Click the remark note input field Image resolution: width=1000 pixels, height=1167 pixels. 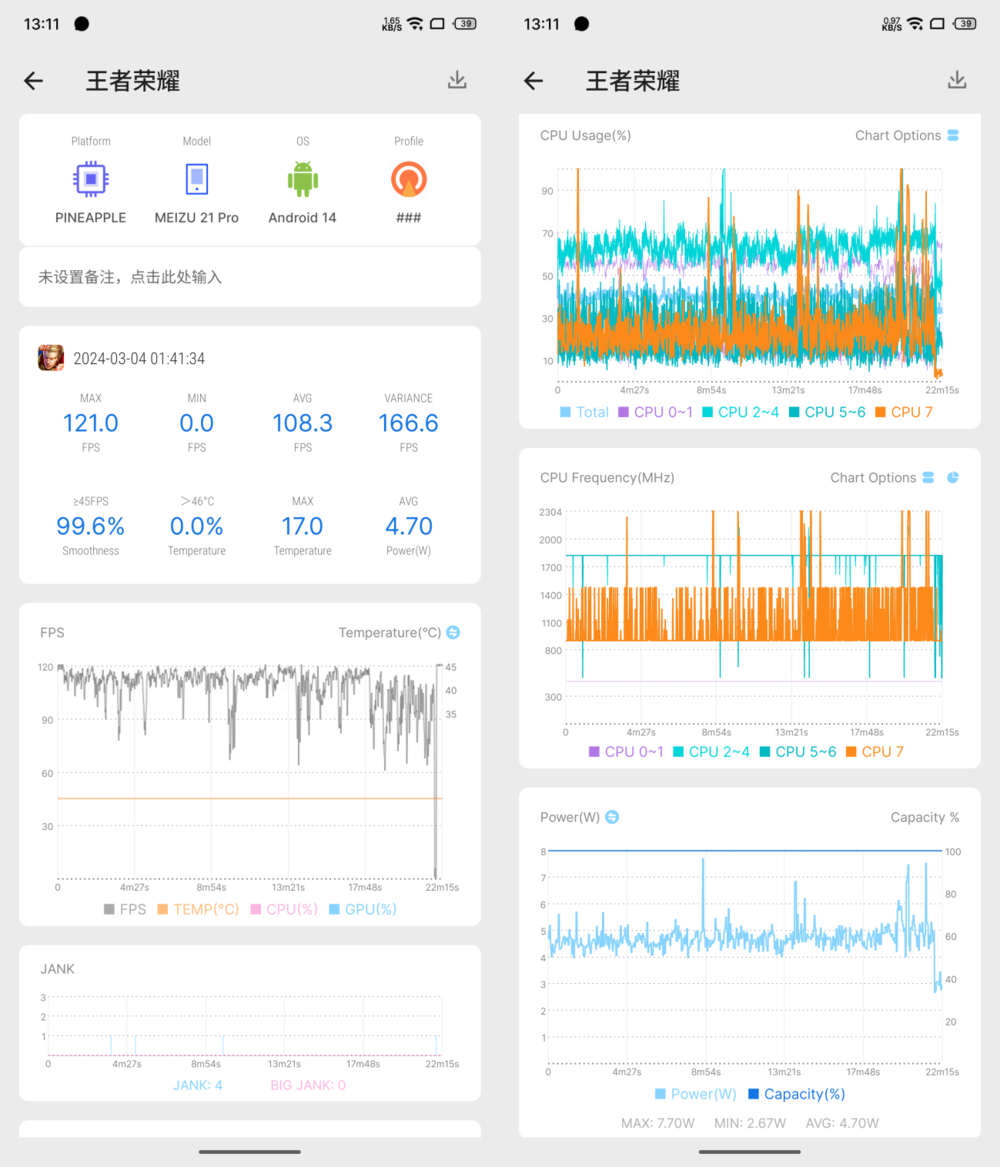click(250, 277)
